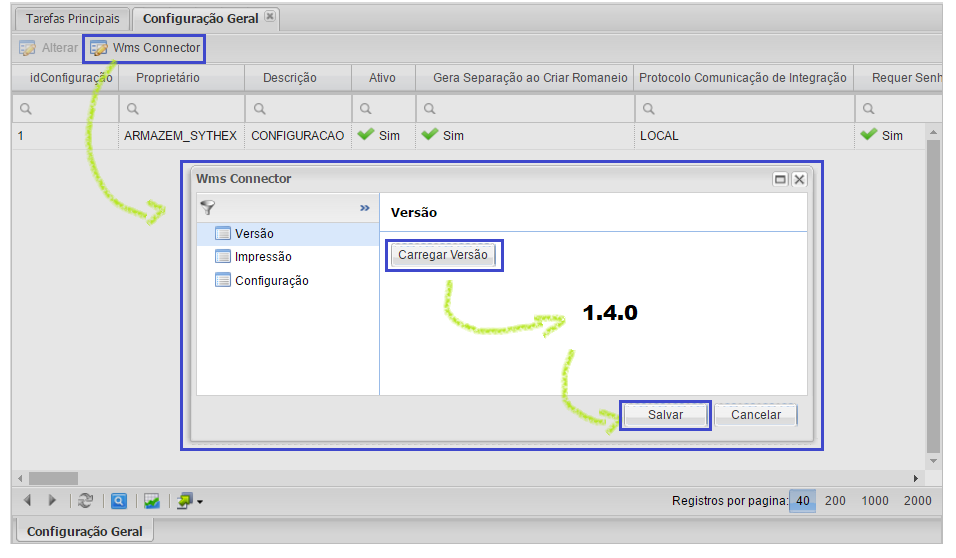Collapse the side panel with the double-chevron
This screenshot has height=558, width=956.
tap(365, 208)
